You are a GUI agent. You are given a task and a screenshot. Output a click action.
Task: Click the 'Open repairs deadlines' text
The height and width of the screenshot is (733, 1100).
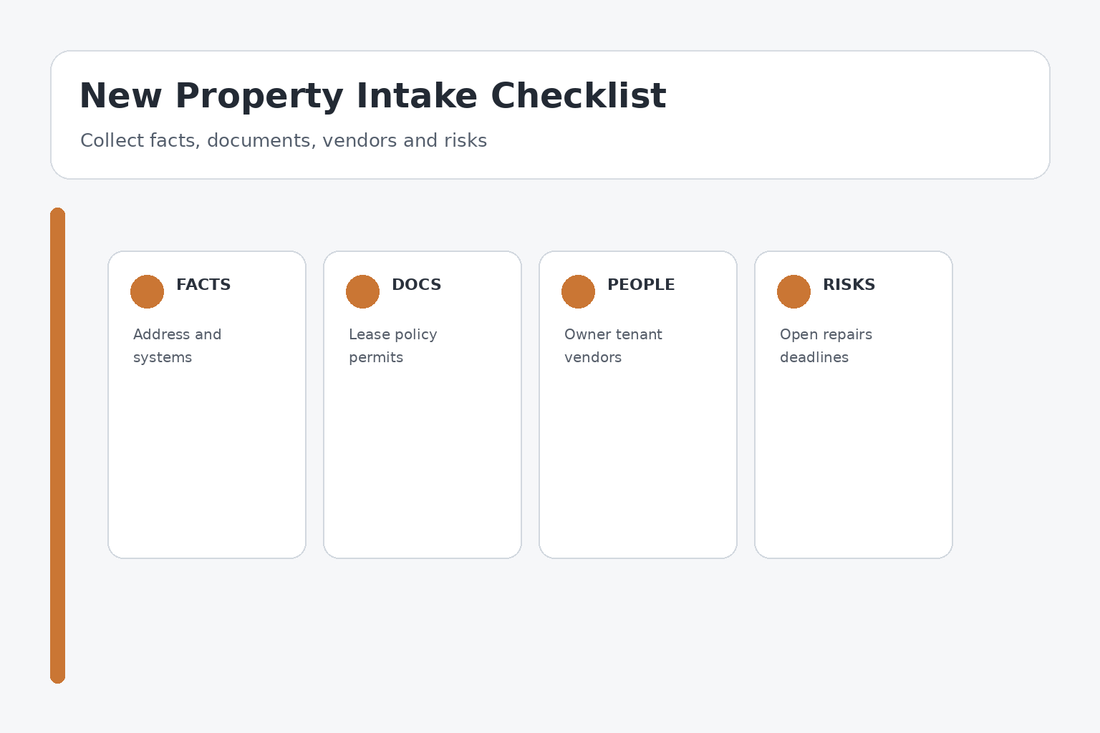pyautogui.click(x=826, y=346)
